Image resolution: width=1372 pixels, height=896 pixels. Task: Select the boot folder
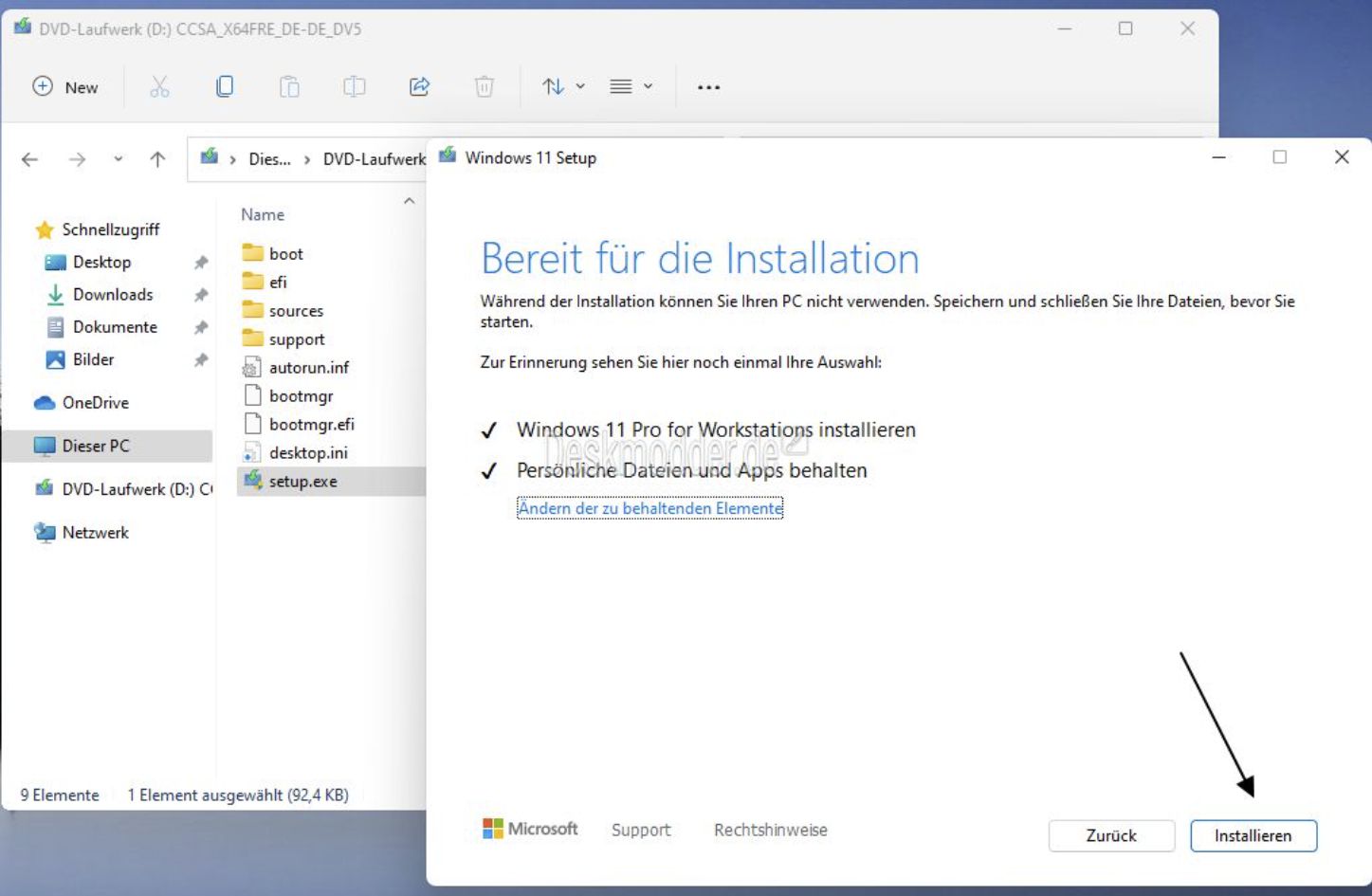click(272, 254)
